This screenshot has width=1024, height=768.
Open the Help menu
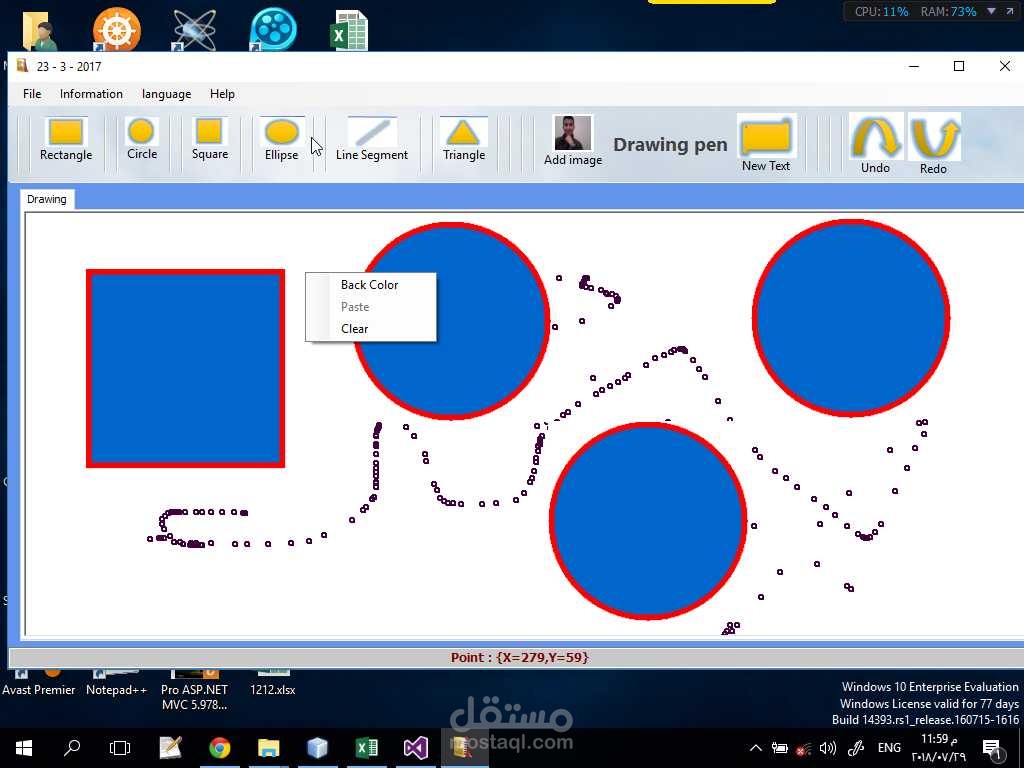pyautogui.click(x=222, y=94)
